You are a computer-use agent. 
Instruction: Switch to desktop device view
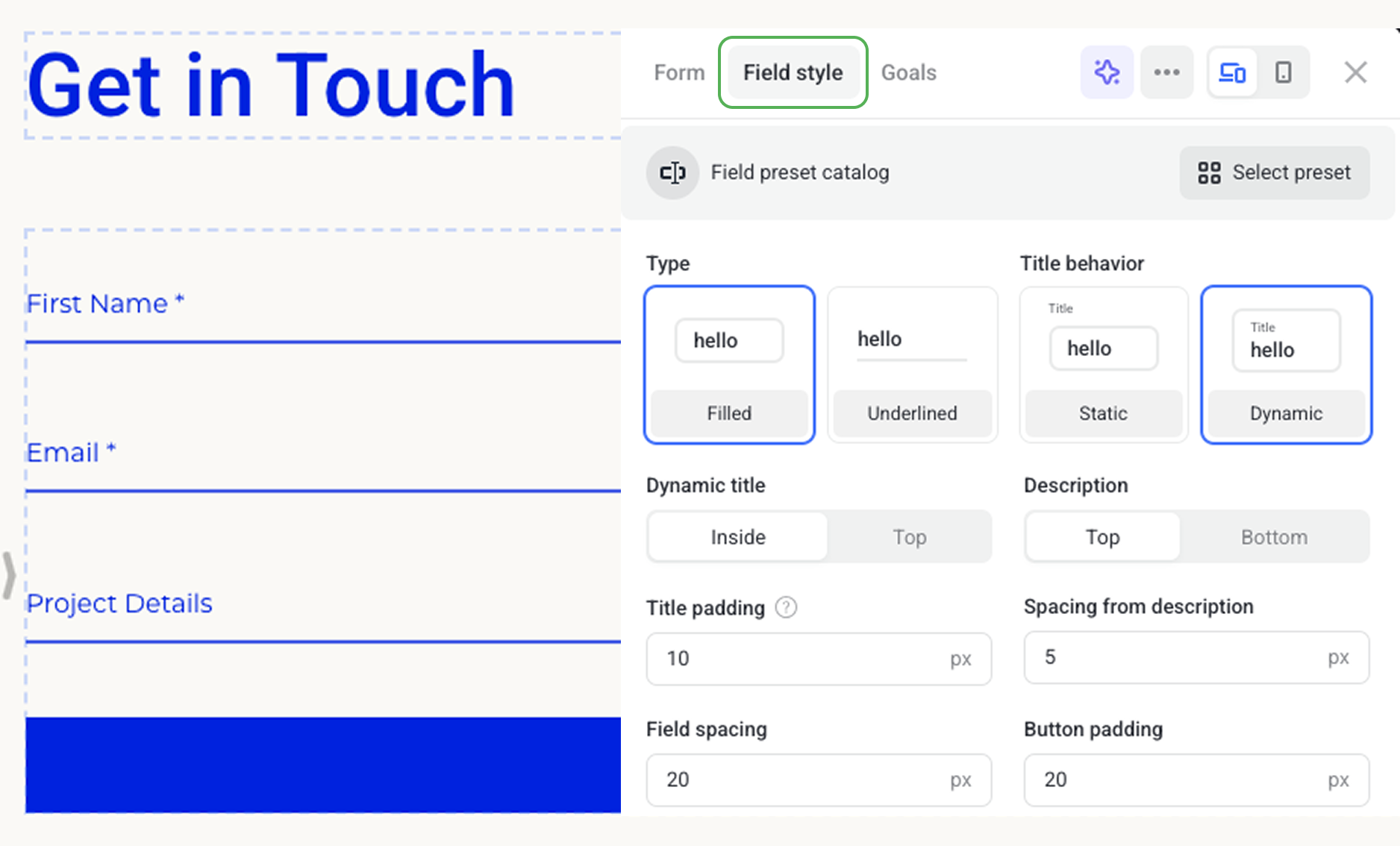click(x=1232, y=72)
